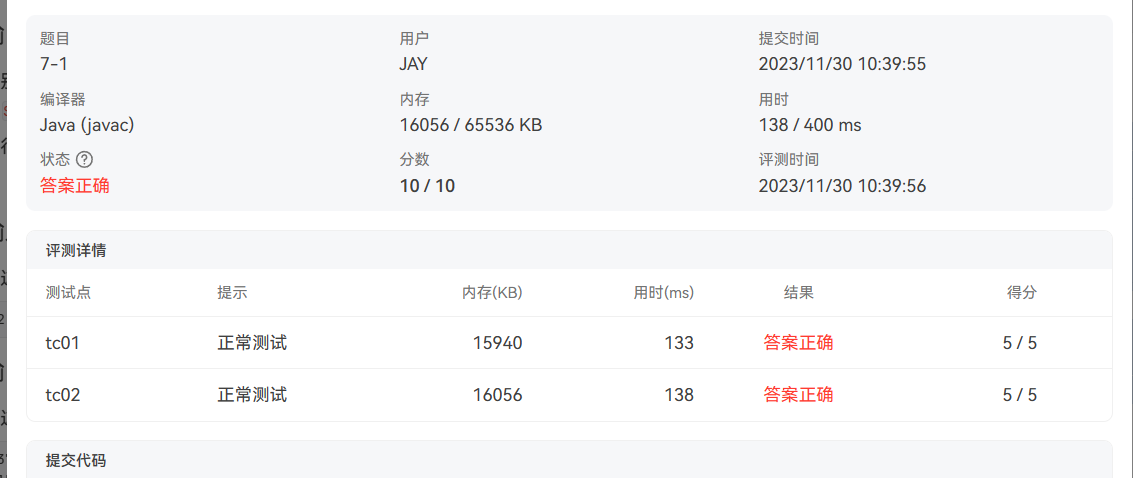
Task: Open problem 7-1 under 题目
Action: click(54, 64)
